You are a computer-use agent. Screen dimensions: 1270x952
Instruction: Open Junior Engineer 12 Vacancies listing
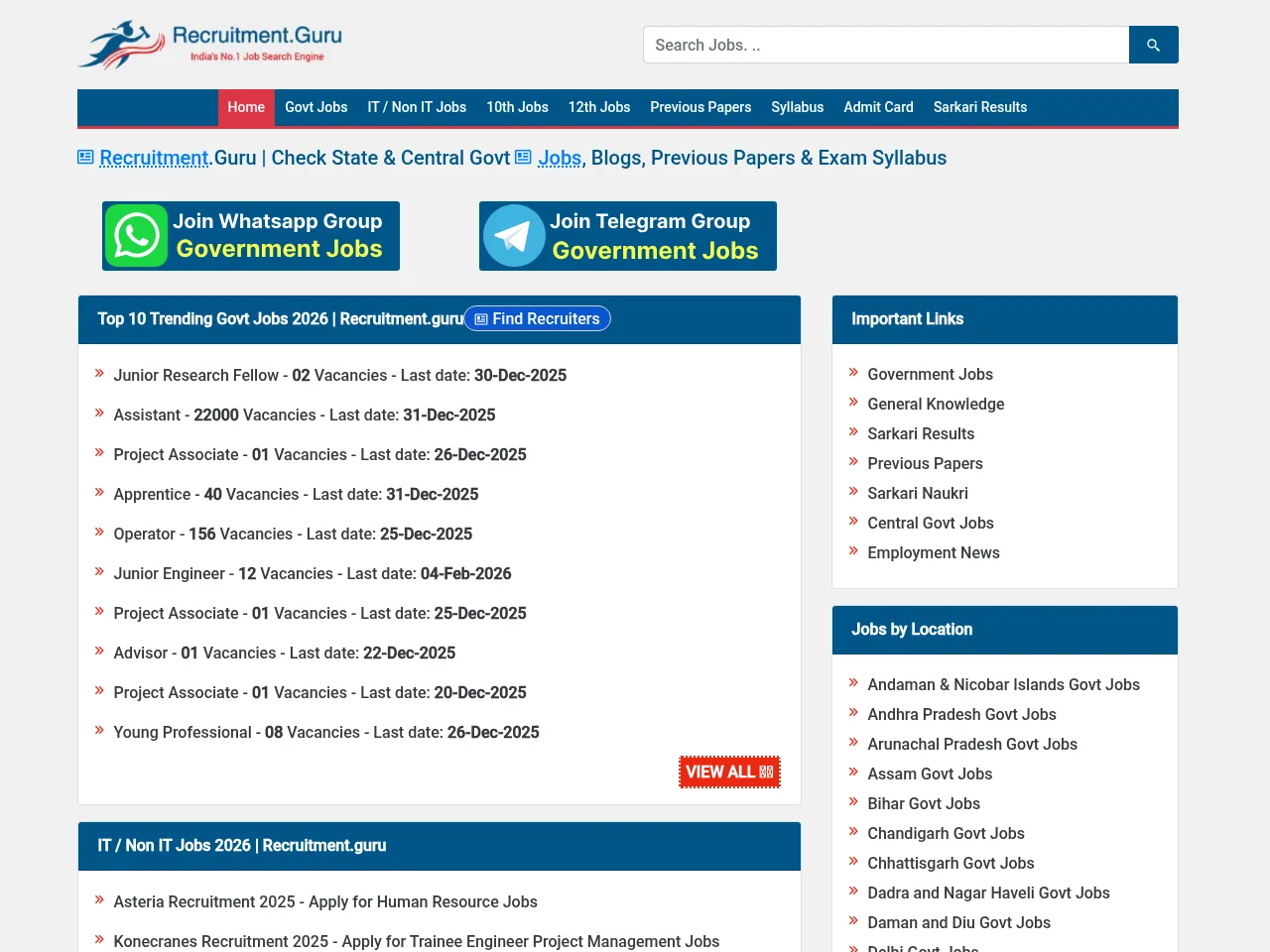click(x=313, y=573)
